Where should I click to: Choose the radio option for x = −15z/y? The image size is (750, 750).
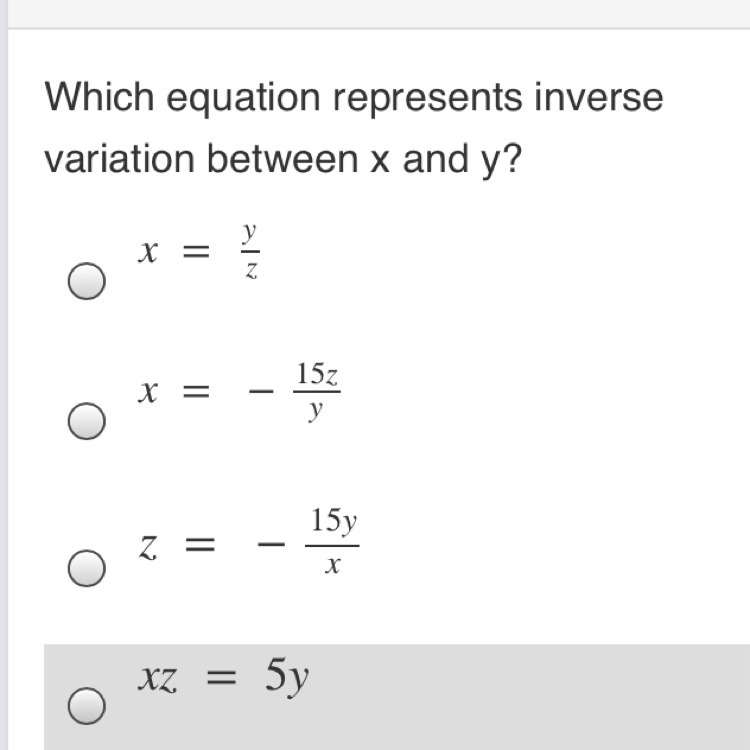pyautogui.click(x=87, y=420)
